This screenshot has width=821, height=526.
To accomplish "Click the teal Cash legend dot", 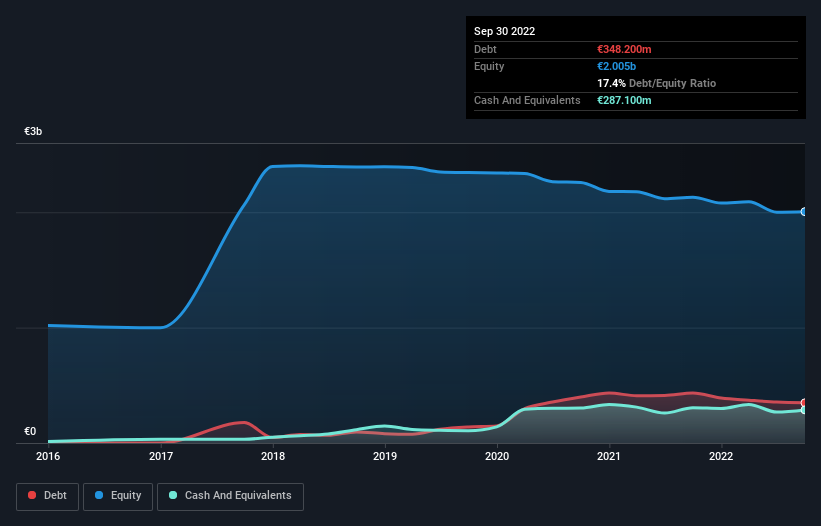I will pyautogui.click(x=173, y=495).
